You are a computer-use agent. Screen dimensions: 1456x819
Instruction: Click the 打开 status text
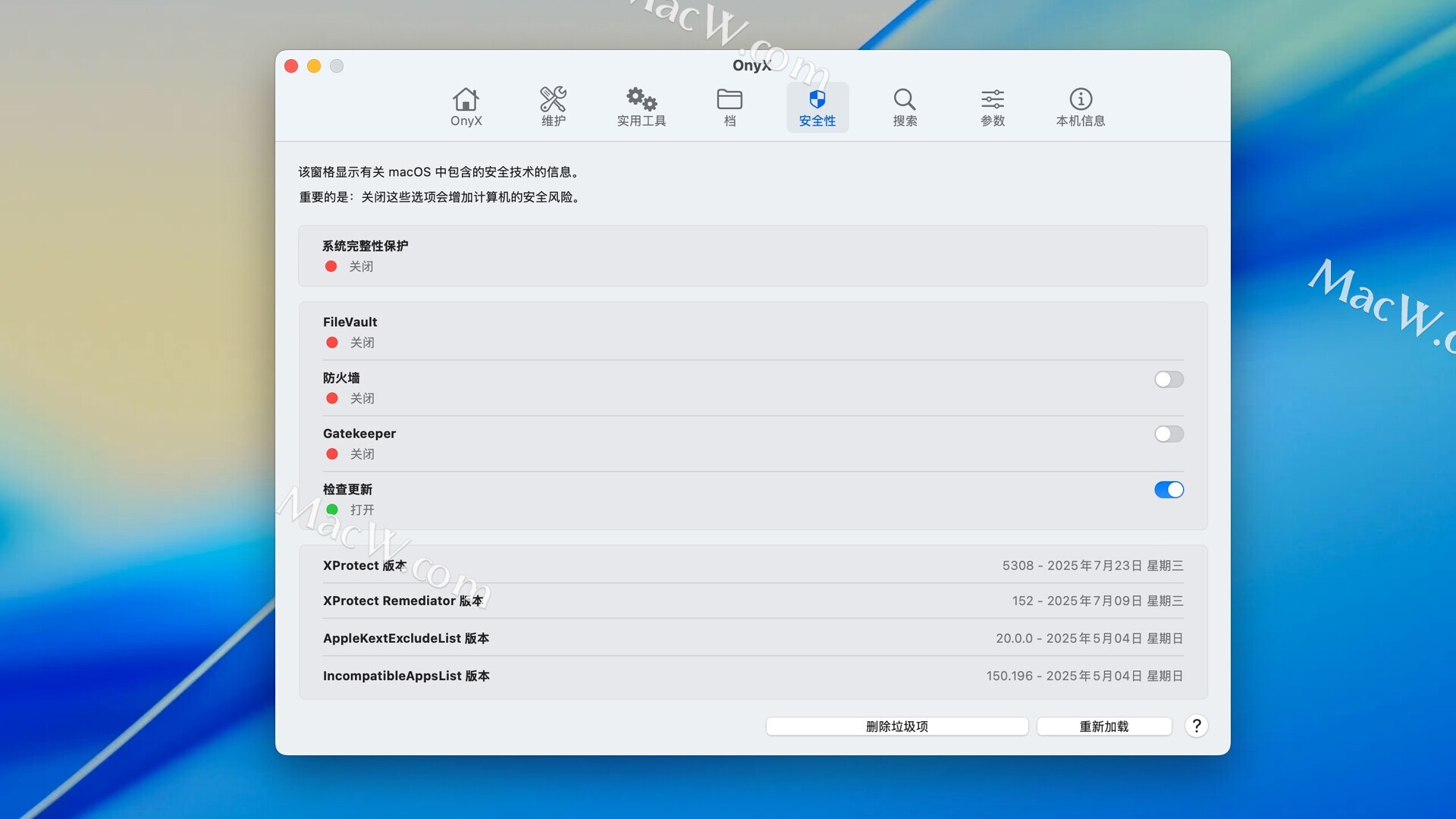pos(362,510)
